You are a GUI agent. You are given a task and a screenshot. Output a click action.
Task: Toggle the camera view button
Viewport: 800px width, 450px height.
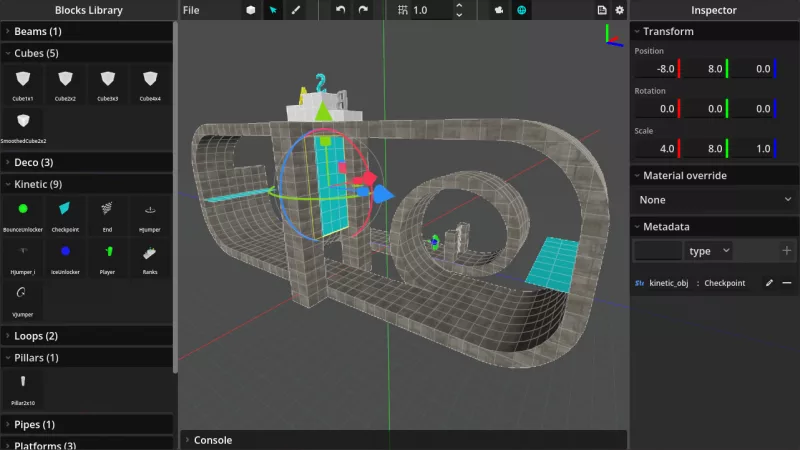click(x=499, y=10)
